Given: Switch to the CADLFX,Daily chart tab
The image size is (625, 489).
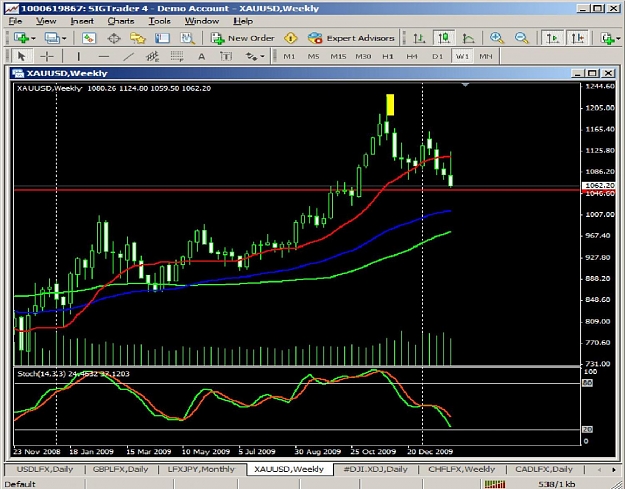Looking at the screenshot, I should [544, 469].
